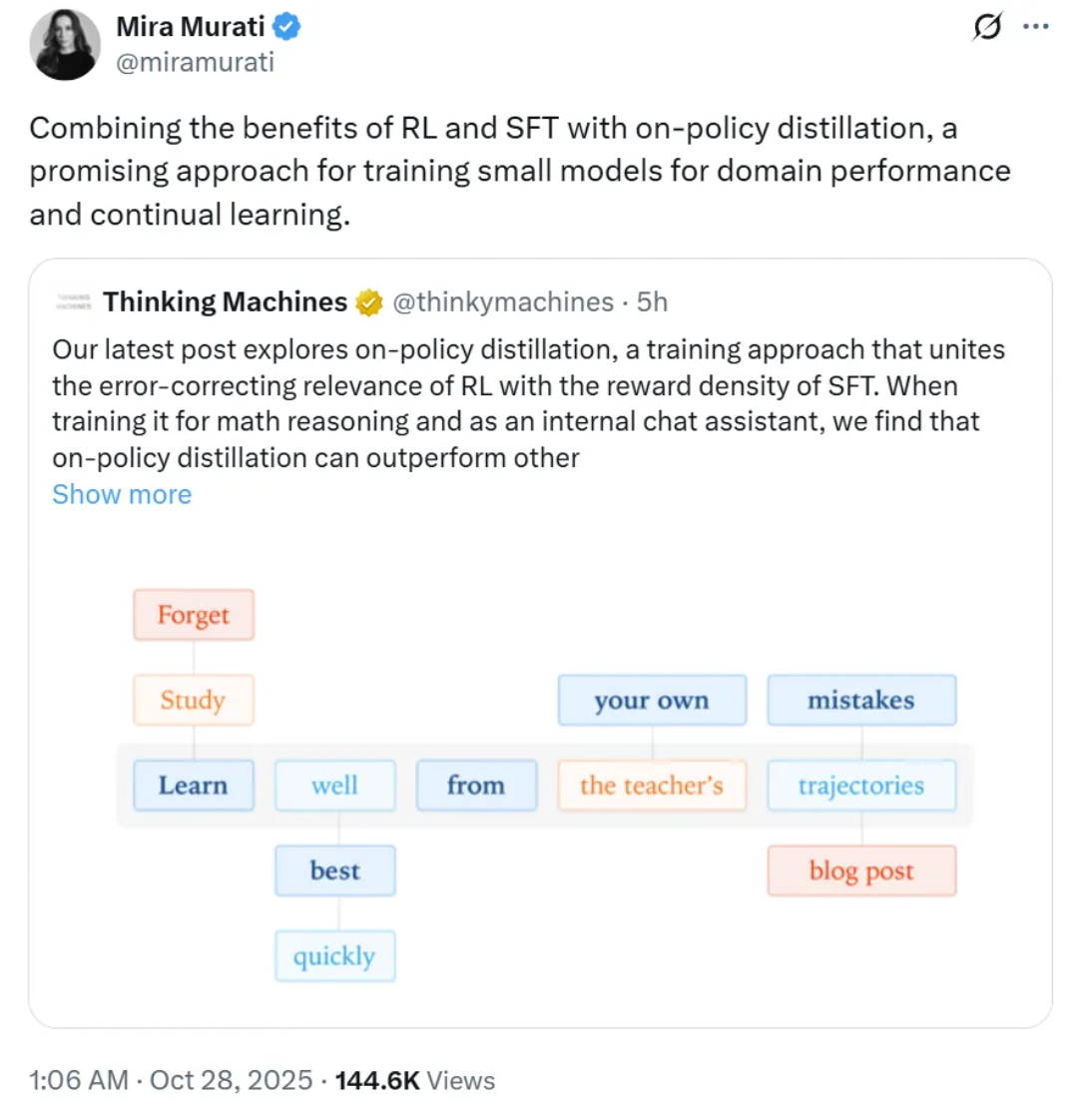Click the gold verified badge for Thinking Machines
The width and height of the screenshot is (1092, 1108).
[x=369, y=302]
